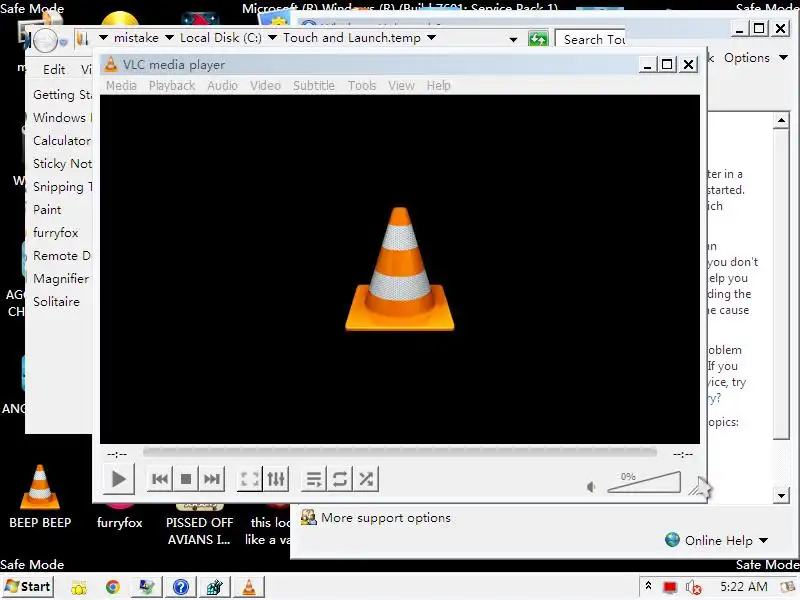
Task: Click the 5:22 AM clock
Action: pyautogui.click(x=743, y=587)
